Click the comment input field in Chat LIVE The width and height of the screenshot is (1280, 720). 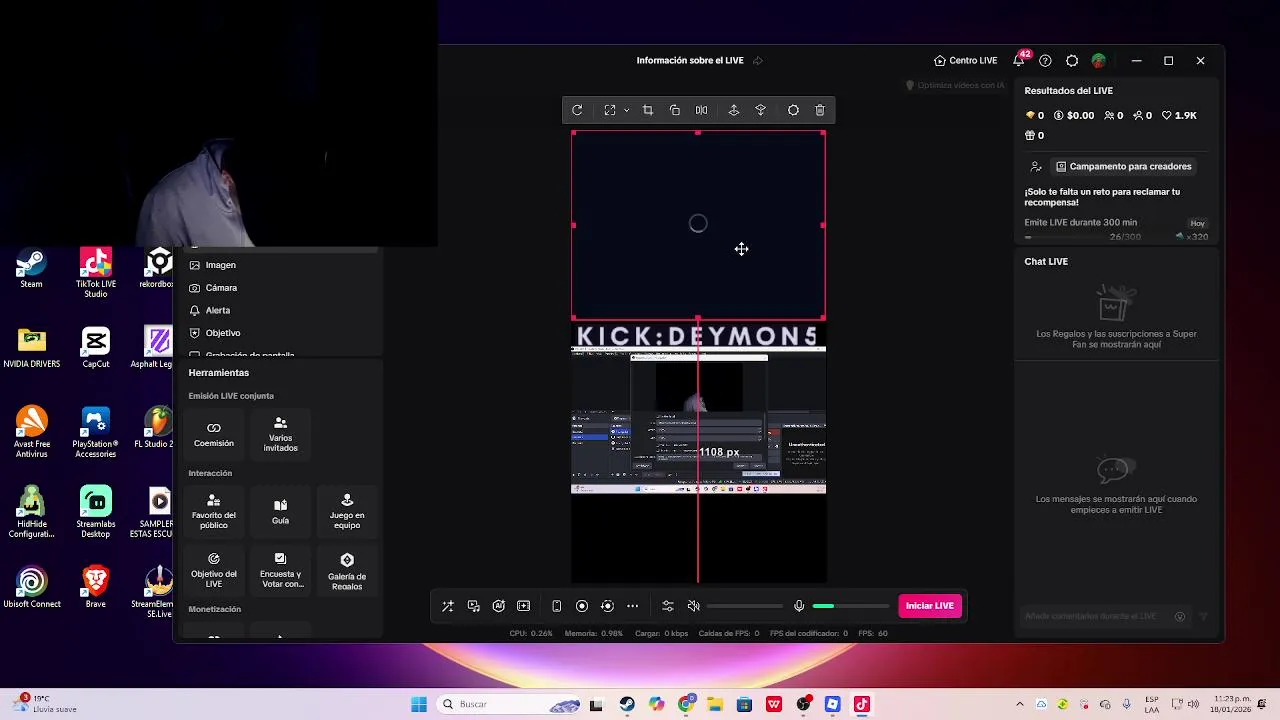point(1096,616)
